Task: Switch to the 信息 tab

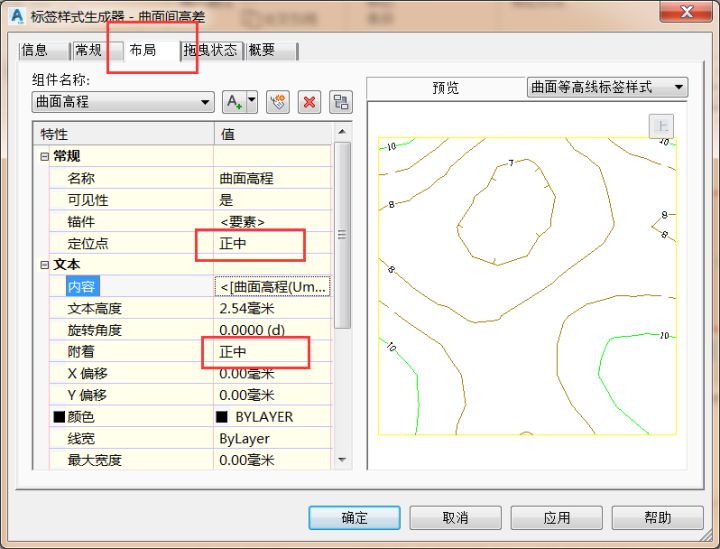Action: pos(44,50)
